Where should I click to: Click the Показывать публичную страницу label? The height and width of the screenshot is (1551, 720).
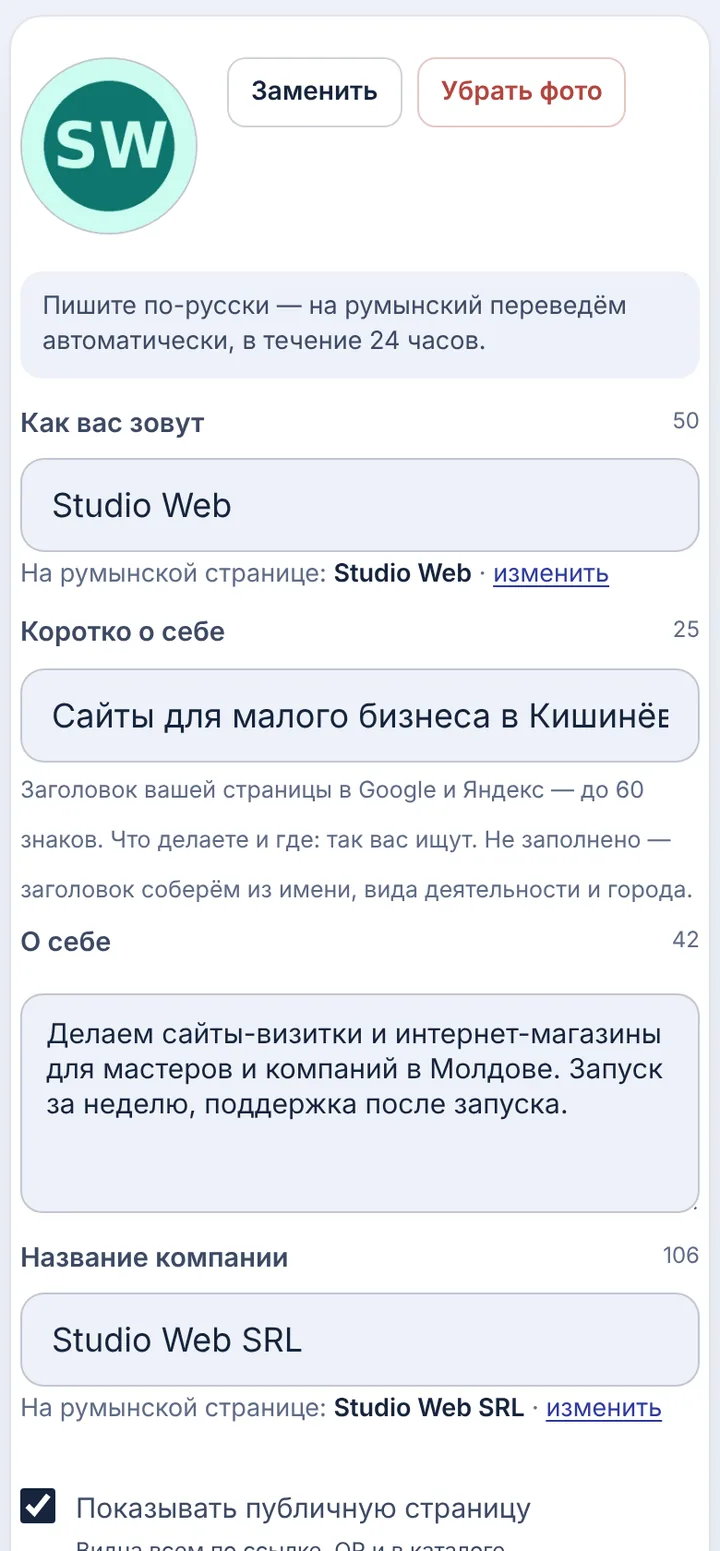coord(303,1507)
